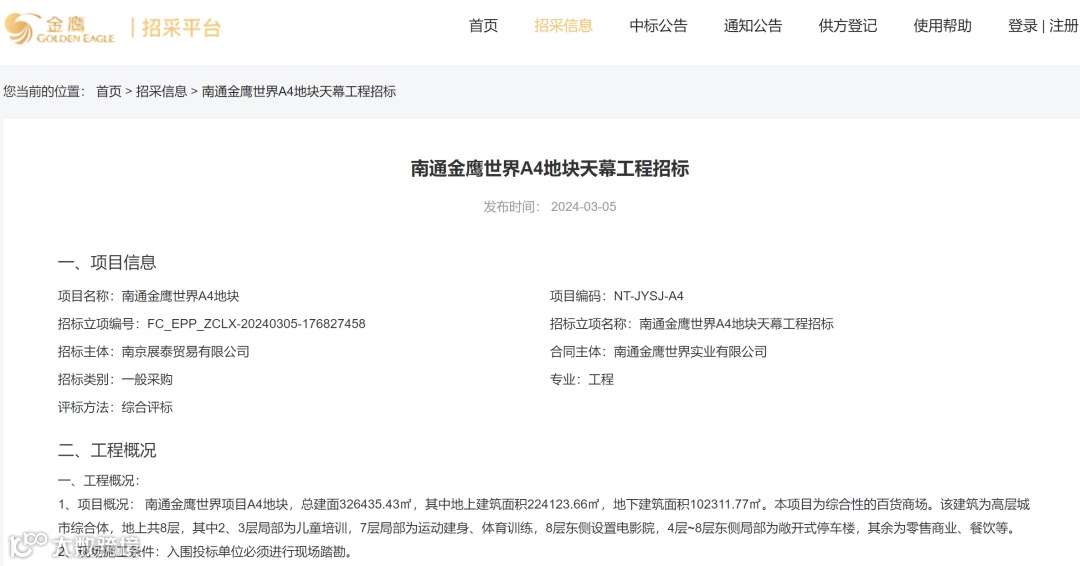
Task: Click 首页 in the breadcrumb
Action: pos(109,92)
